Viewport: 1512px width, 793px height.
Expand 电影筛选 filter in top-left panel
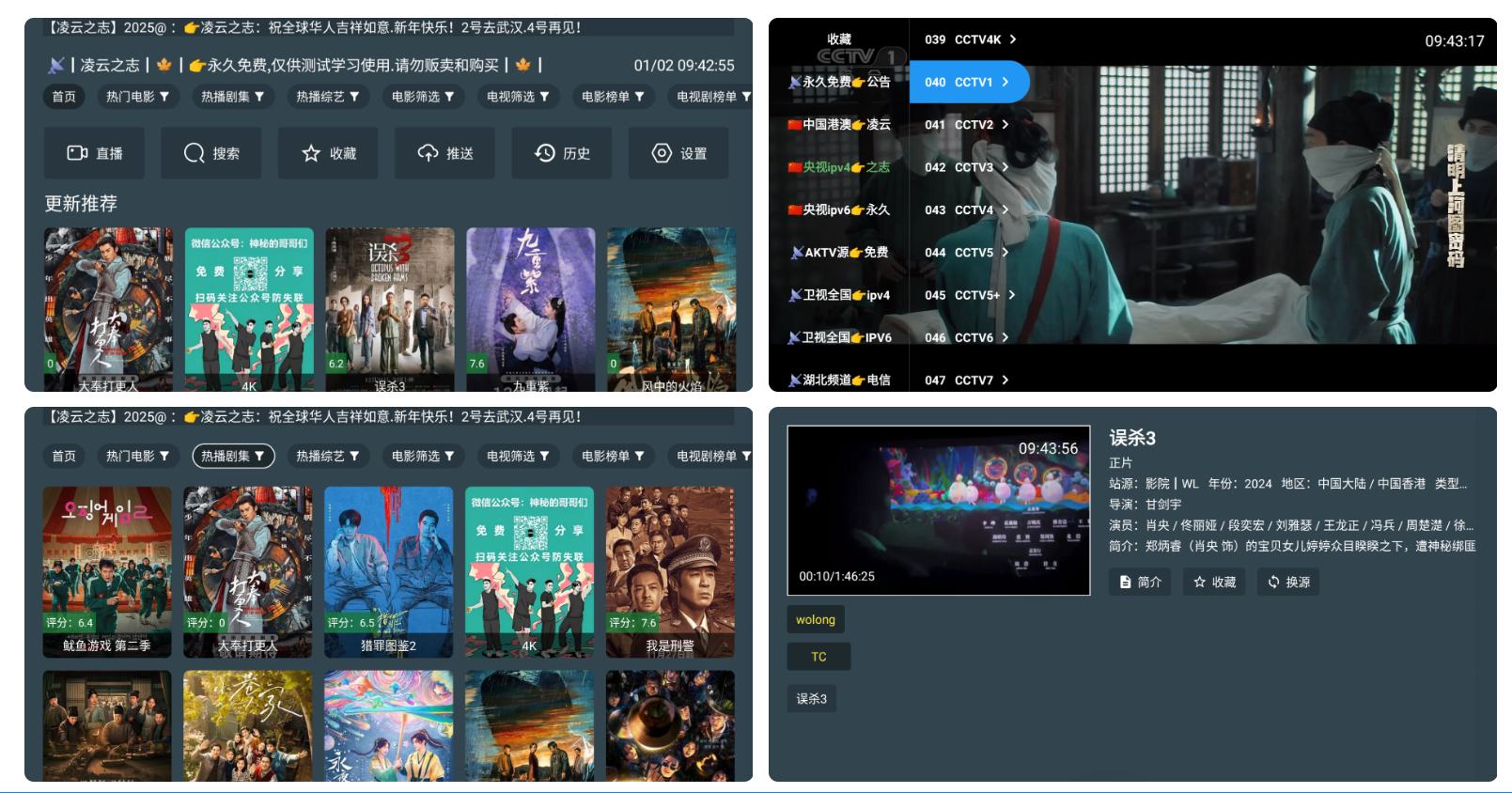(422, 96)
